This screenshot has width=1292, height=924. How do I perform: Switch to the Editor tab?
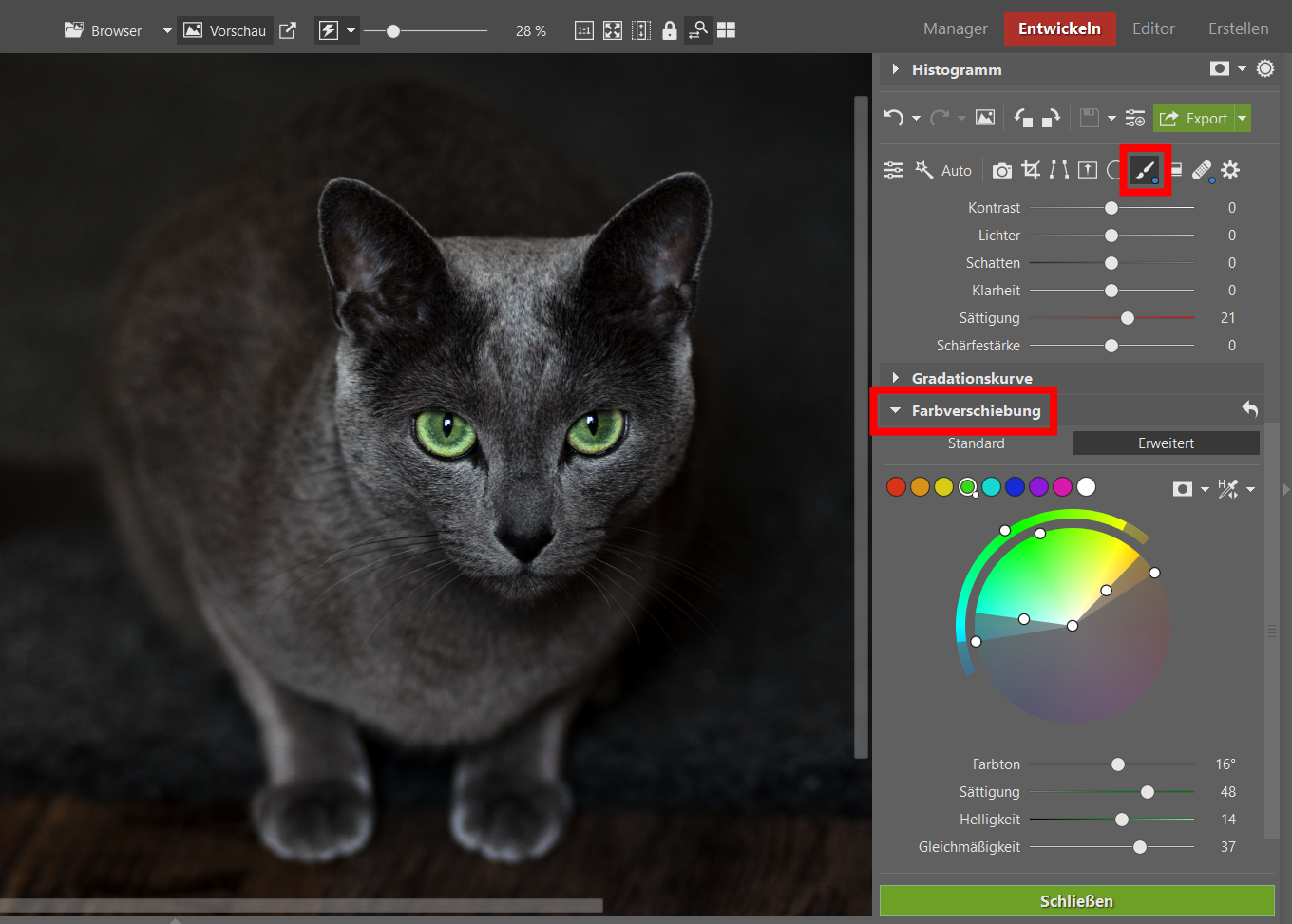[1153, 28]
